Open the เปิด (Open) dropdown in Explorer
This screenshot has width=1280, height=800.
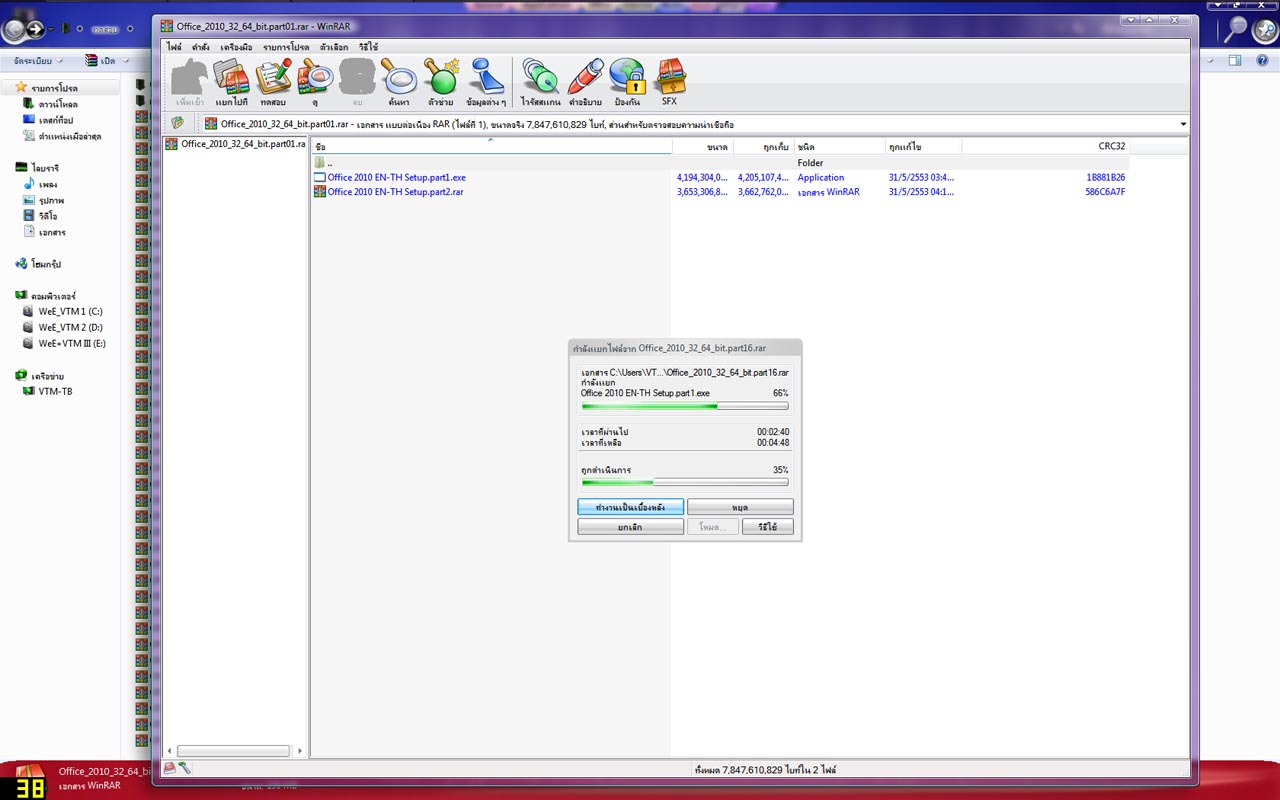[x=108, y=61]
